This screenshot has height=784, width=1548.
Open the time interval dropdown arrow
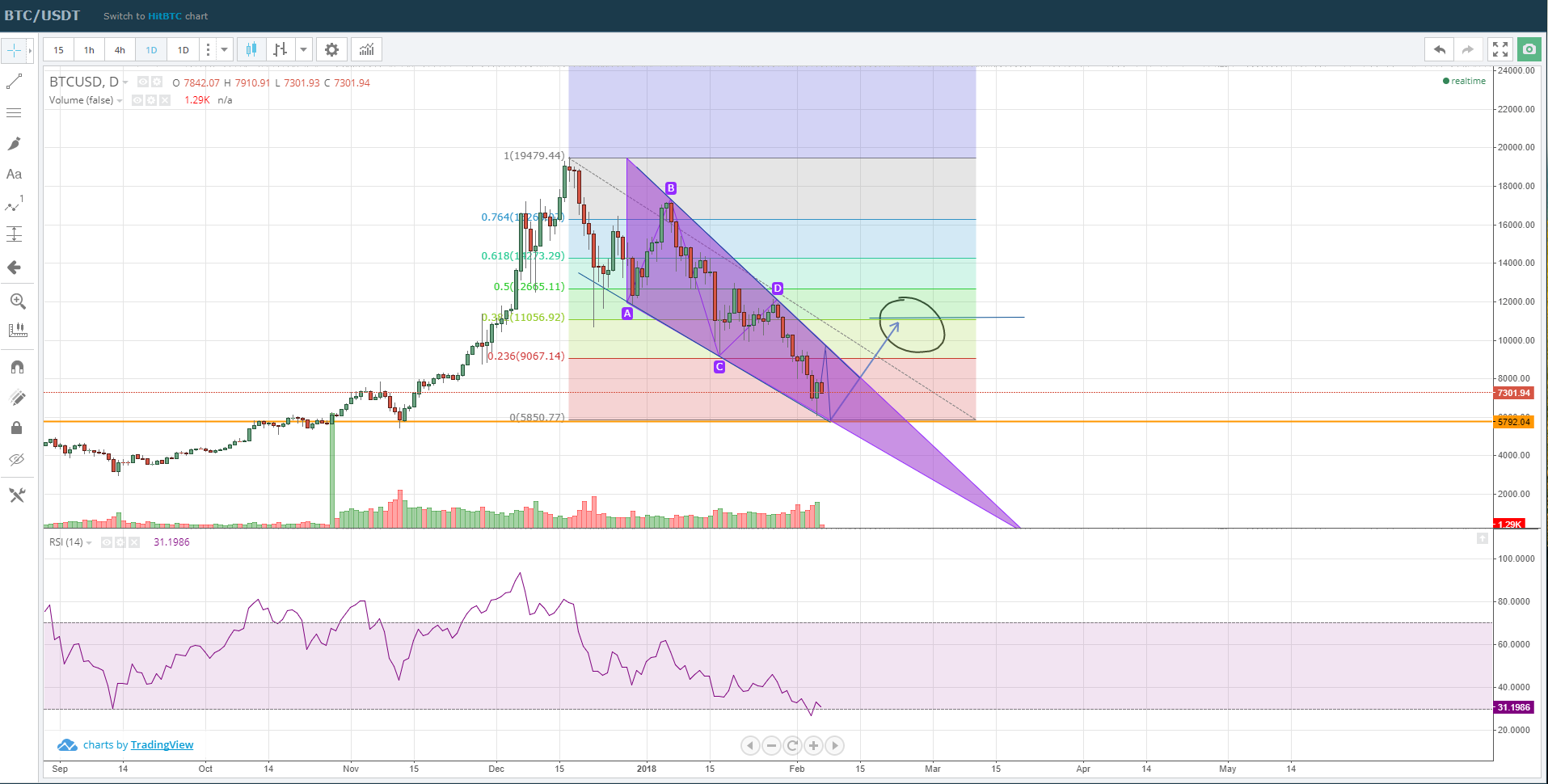click(225, 50)
